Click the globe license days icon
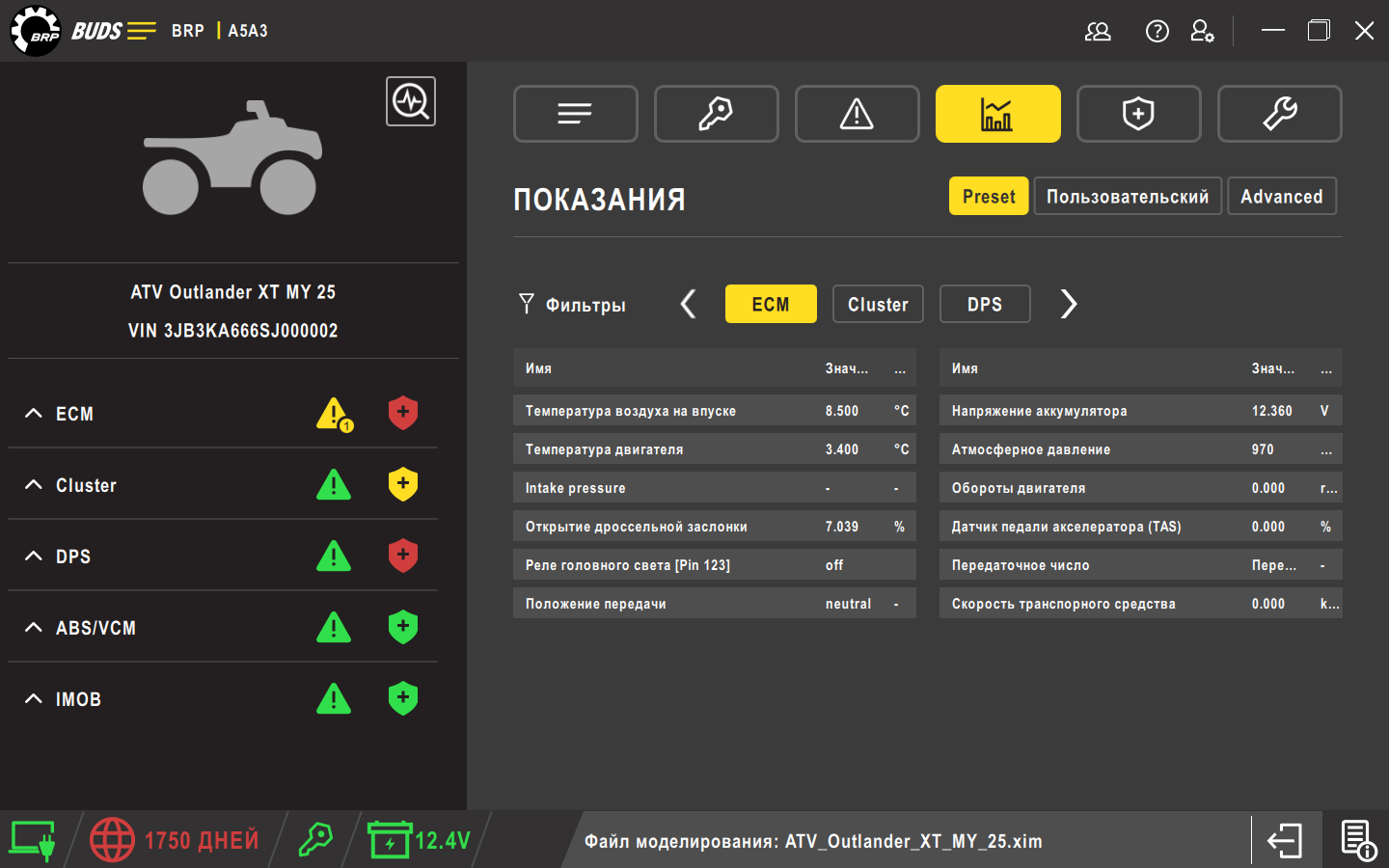Image resolution: width=1389 pixels, height=868 pixels. [x=112, y=840]
